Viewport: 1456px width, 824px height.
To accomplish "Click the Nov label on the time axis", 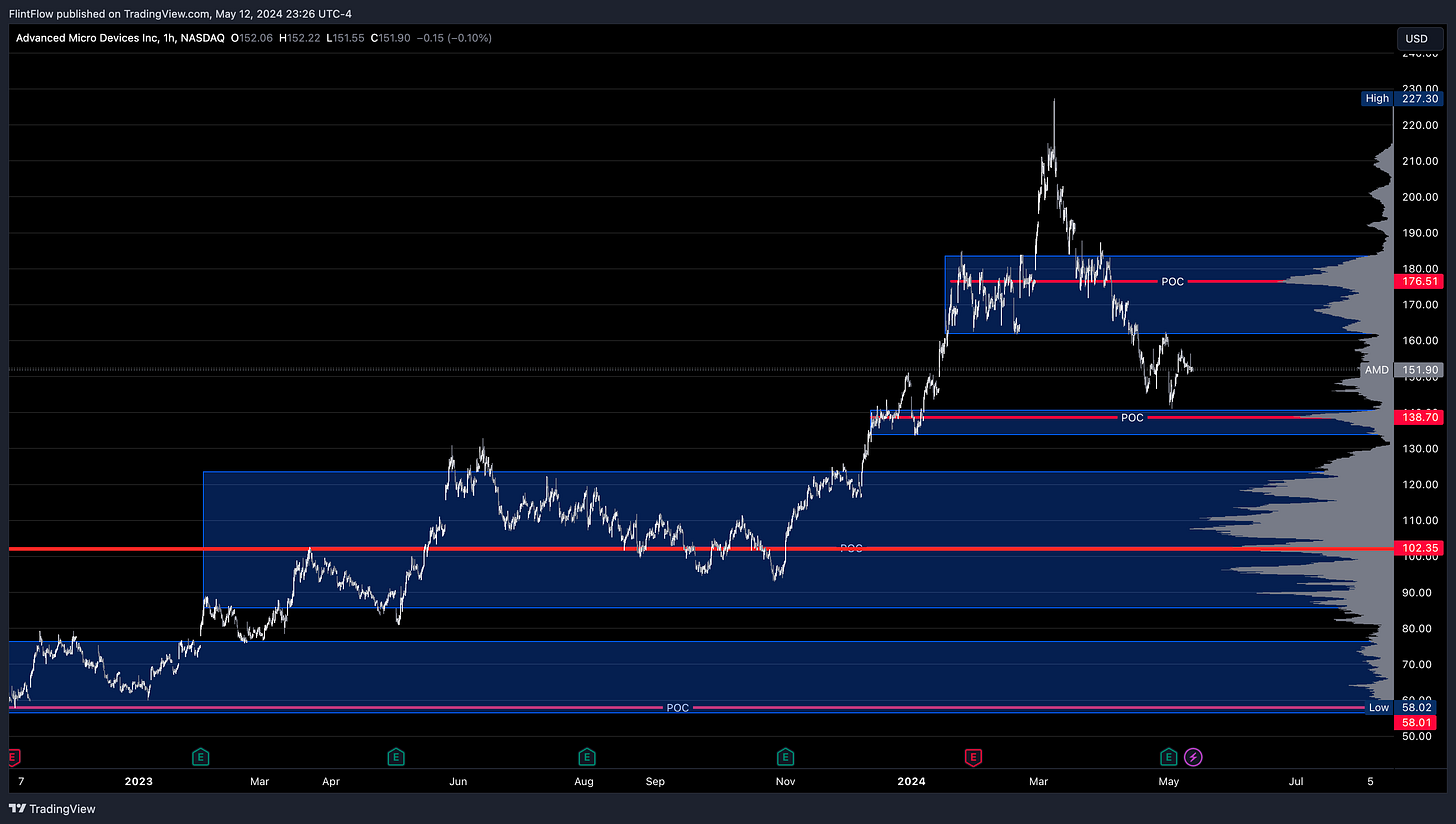I will 785,781.
